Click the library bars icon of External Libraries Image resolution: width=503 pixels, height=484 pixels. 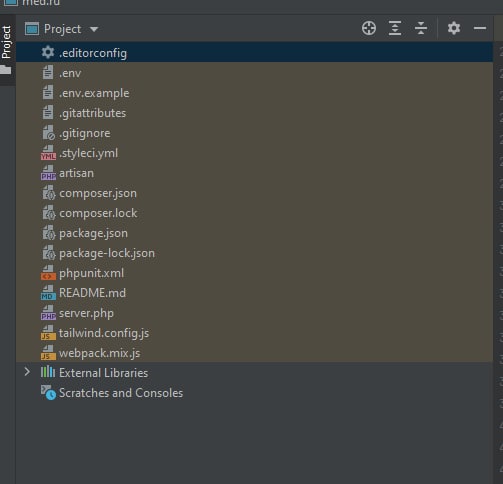[x=48, y=372]
